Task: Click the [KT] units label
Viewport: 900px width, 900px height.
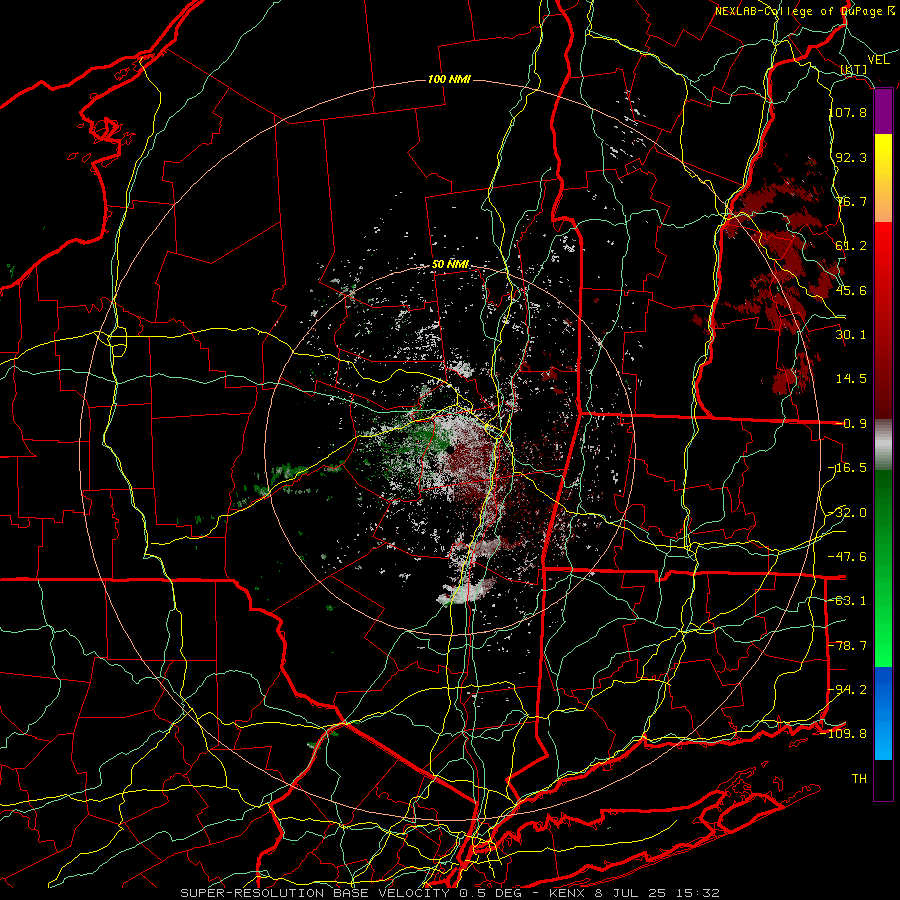Action: pyautogui.click(x=854, y=69)
